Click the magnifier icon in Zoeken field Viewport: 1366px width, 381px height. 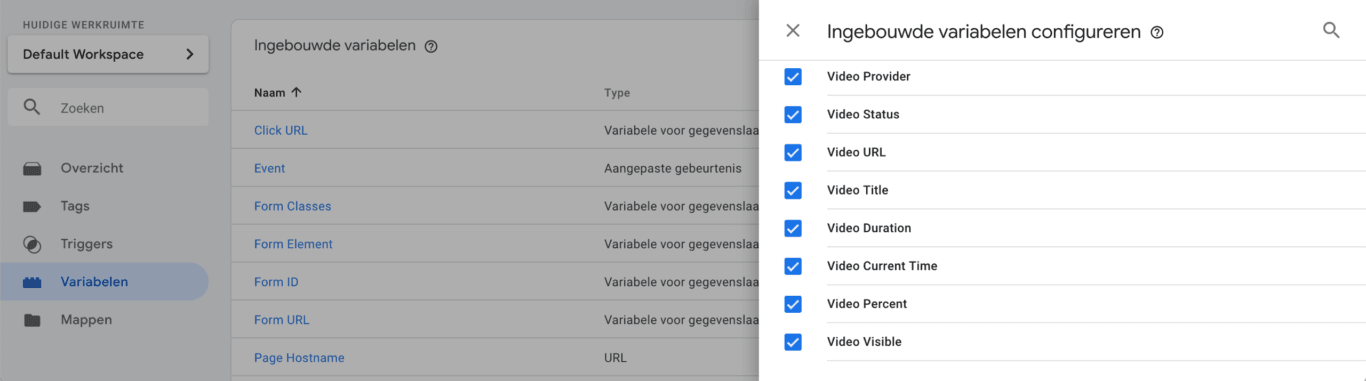coord(32,107)
